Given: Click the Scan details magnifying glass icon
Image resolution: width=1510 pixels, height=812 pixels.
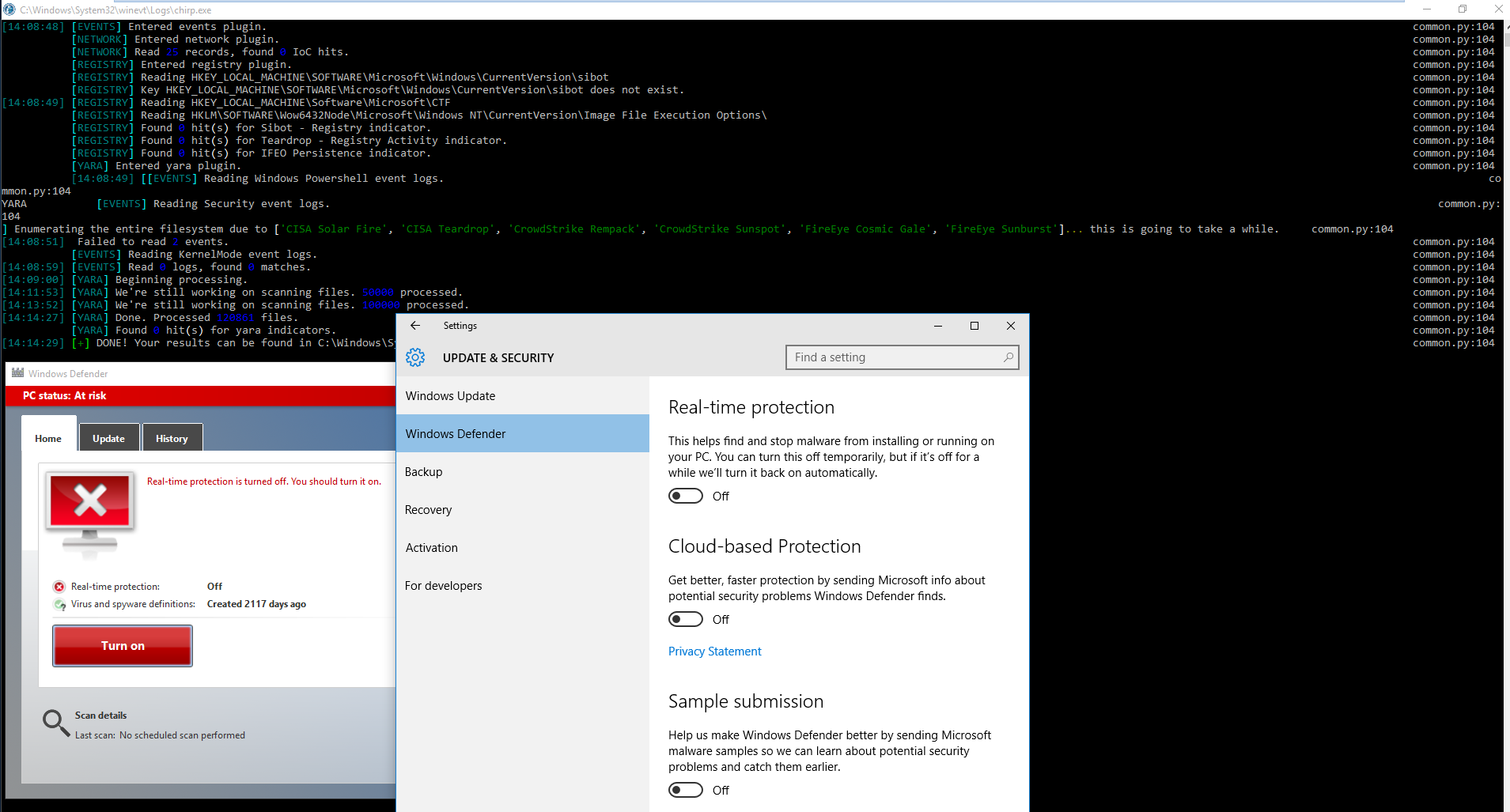Looking at the screenshot, I should (x=55, y=722).
